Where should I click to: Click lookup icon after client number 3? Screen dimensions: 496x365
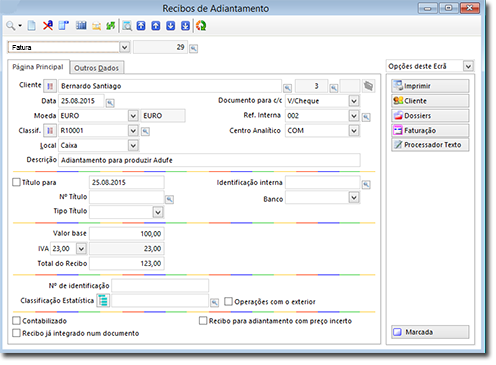334,88
